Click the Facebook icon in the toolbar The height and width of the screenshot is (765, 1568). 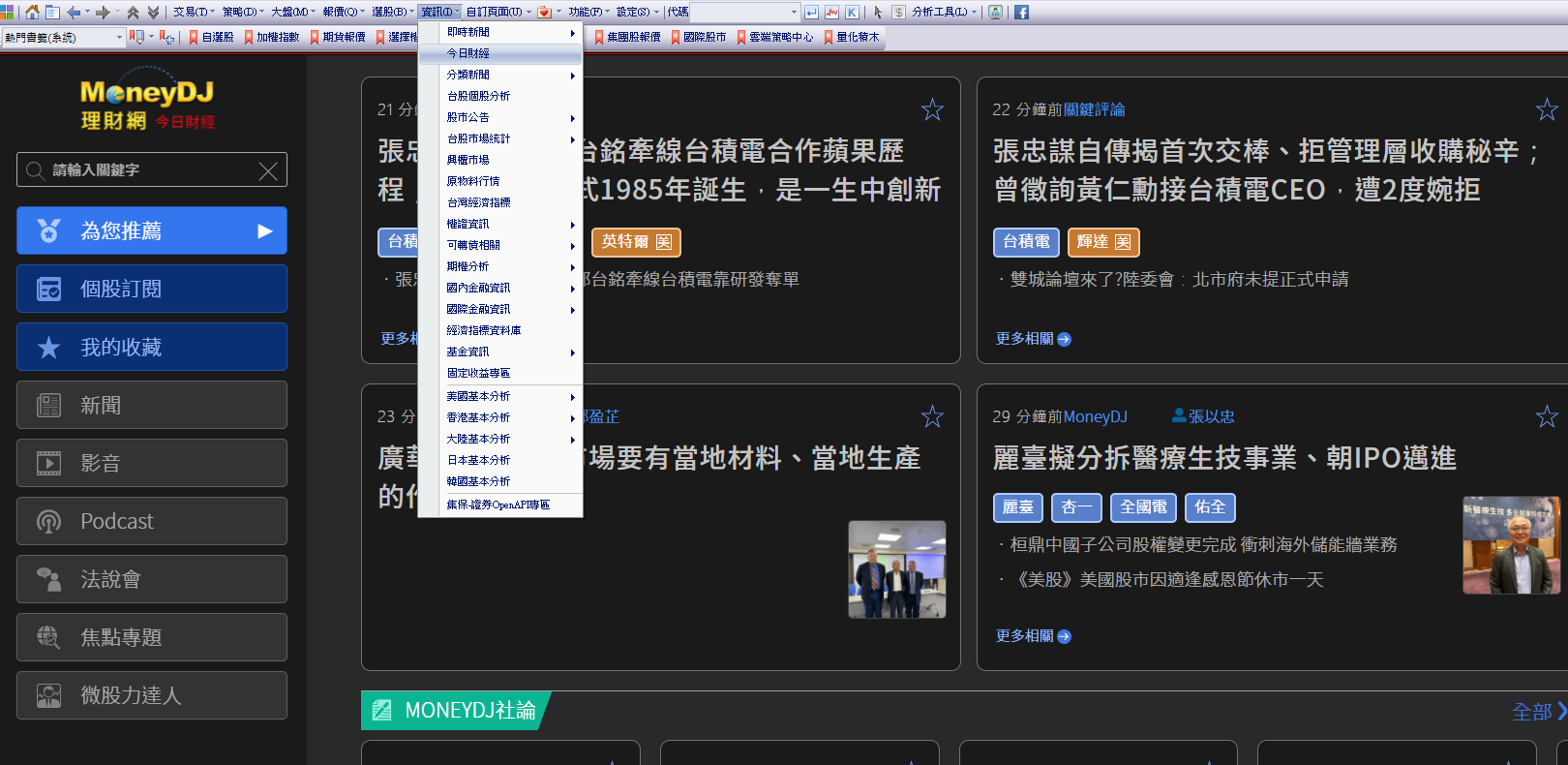1021,13
